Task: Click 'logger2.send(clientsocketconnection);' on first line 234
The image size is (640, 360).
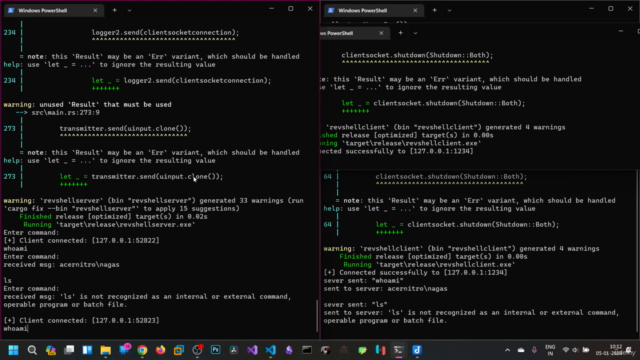Action: [165, 33]
